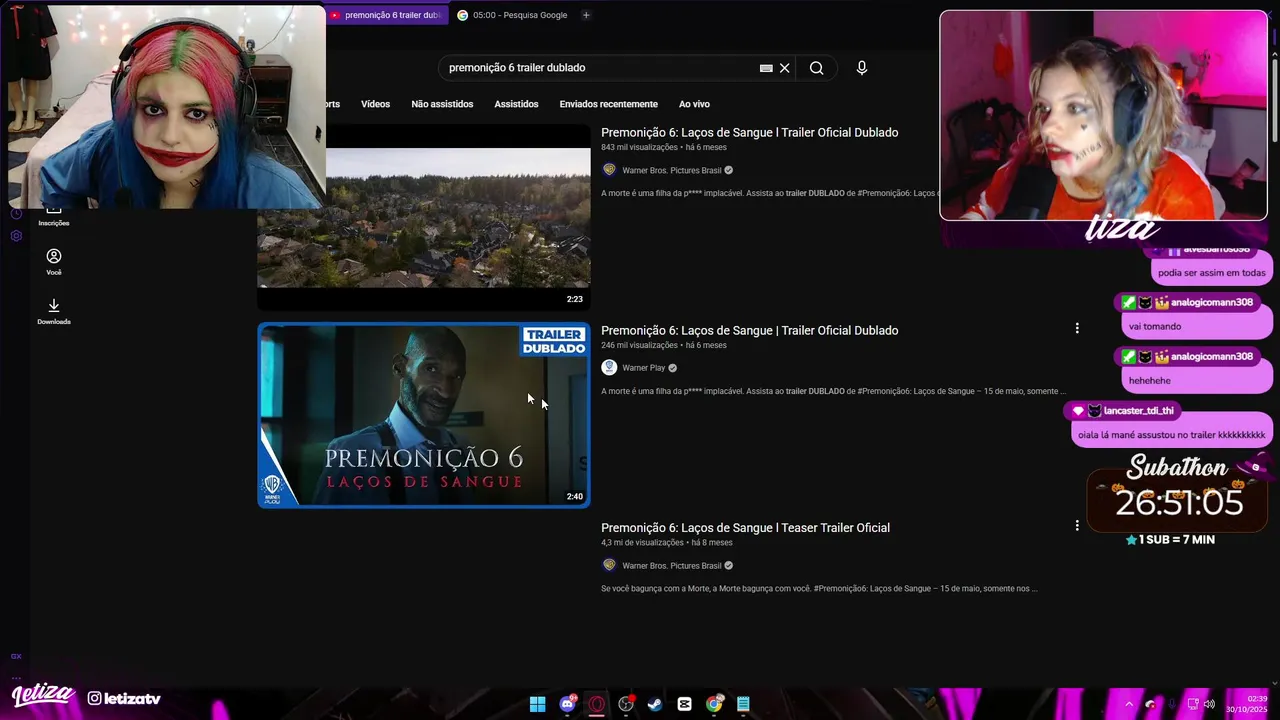Click chat message podia ser assim em todas

click(1212, 272)
